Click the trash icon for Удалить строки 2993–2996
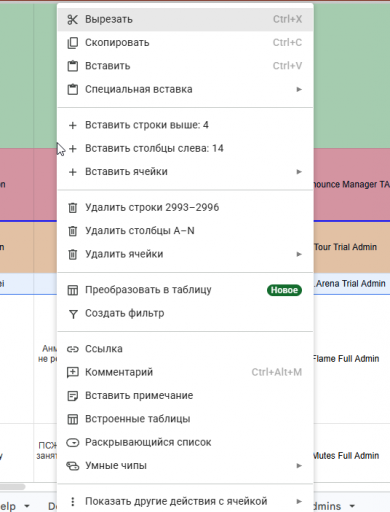 [x=72, y=208]
